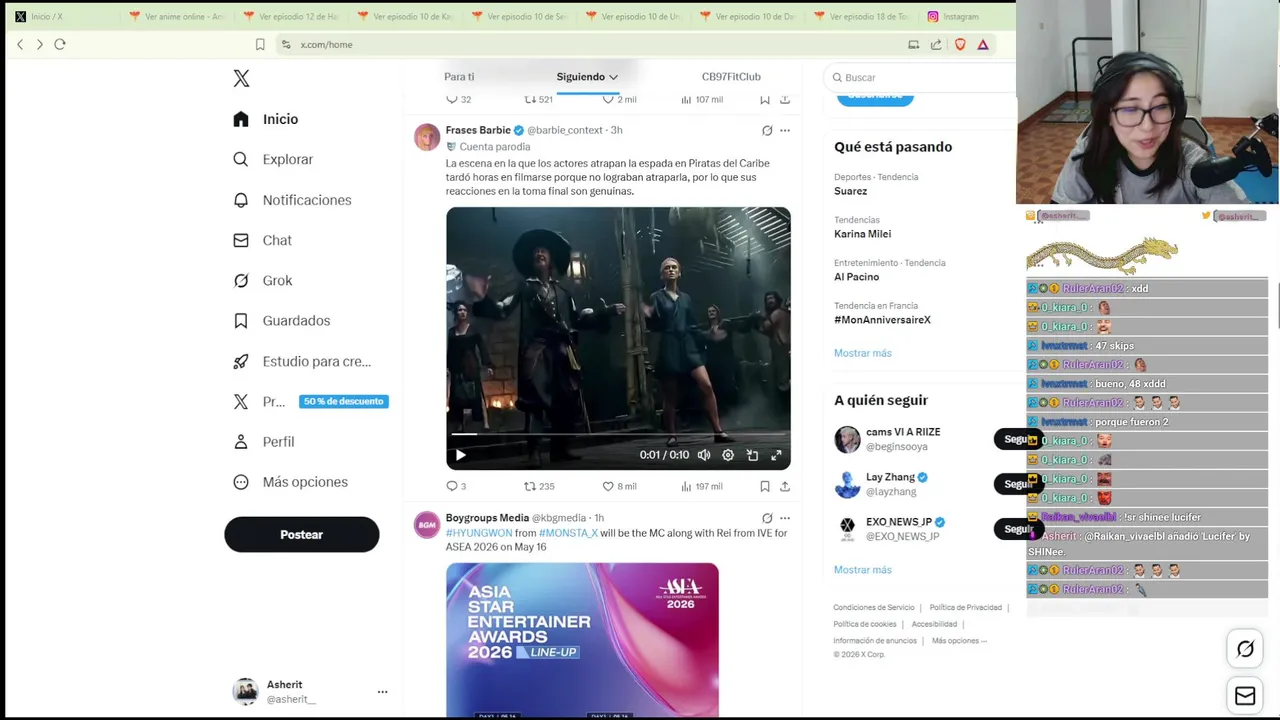Bookmark the Frases Barbie post

pyautogui.click(x=765, y=486)
